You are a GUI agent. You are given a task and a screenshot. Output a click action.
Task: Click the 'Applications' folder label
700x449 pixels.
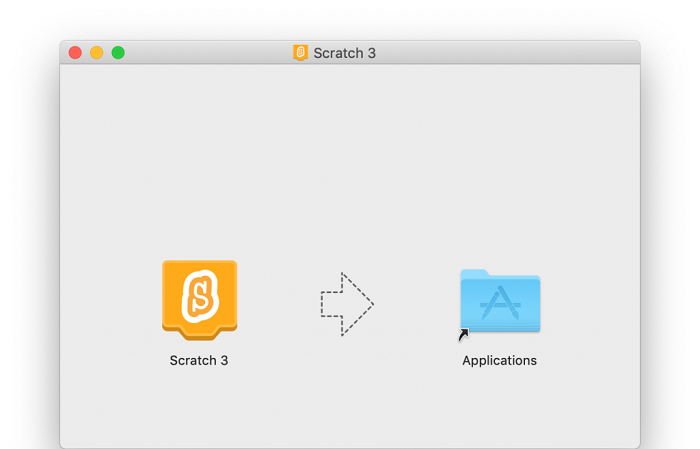coord(500,361)
